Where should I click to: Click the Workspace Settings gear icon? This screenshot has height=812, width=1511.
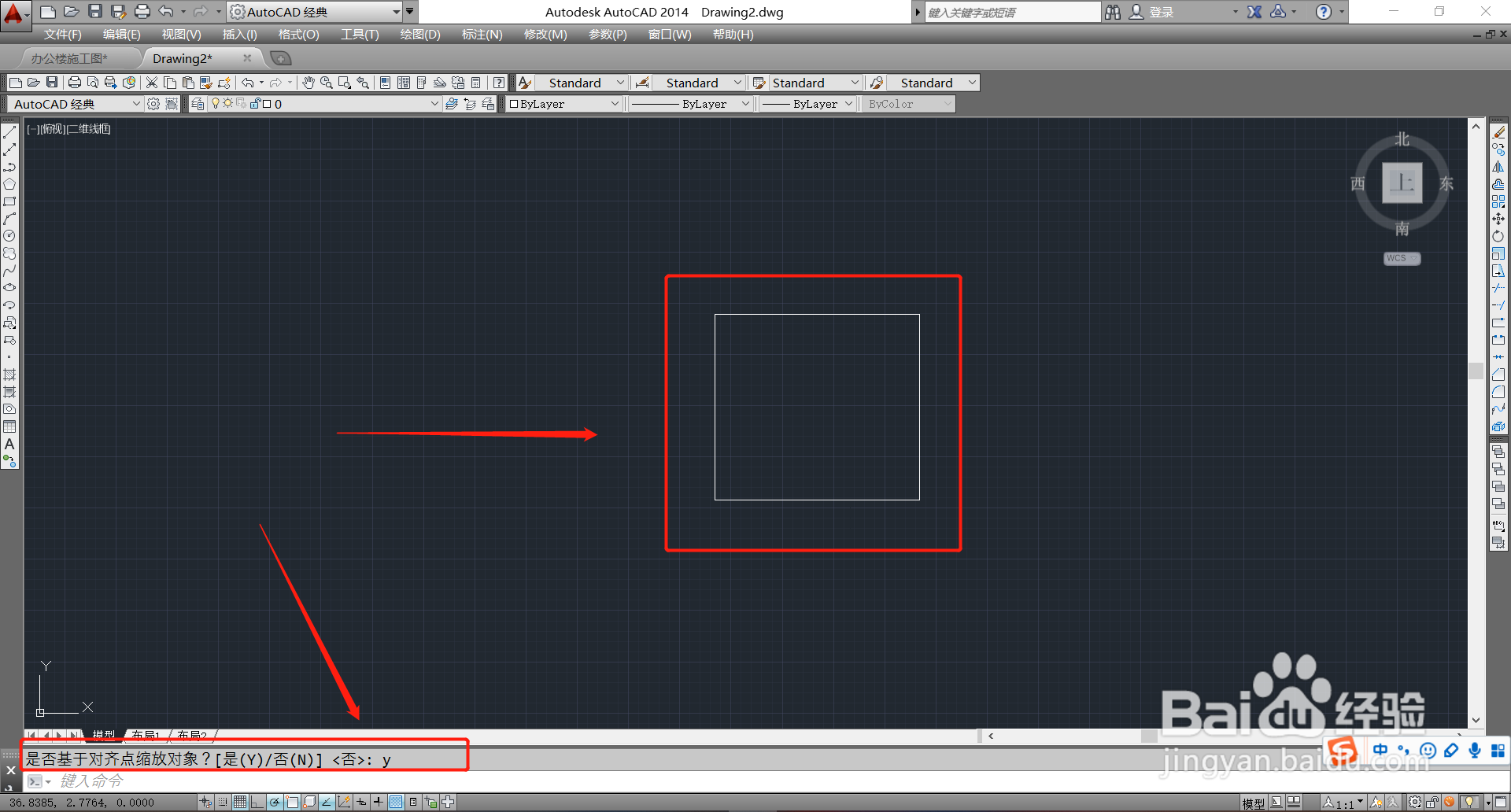point(153,104)
